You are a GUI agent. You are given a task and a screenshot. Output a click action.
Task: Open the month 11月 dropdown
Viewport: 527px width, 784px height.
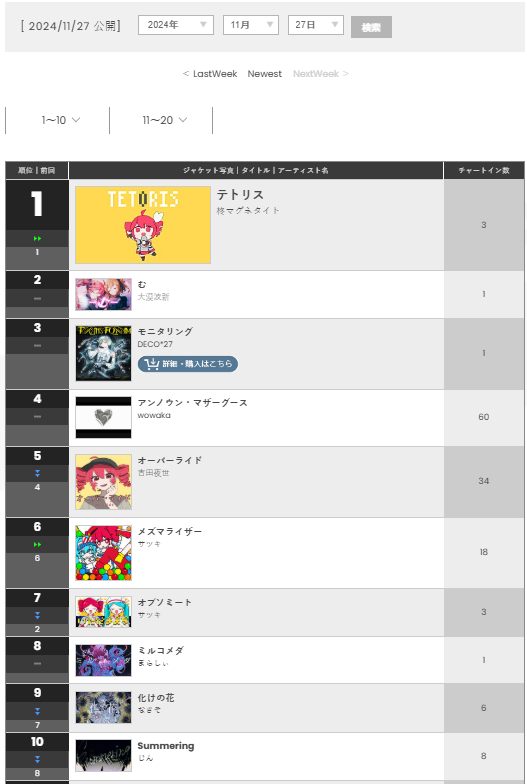[x=251, y=25]
